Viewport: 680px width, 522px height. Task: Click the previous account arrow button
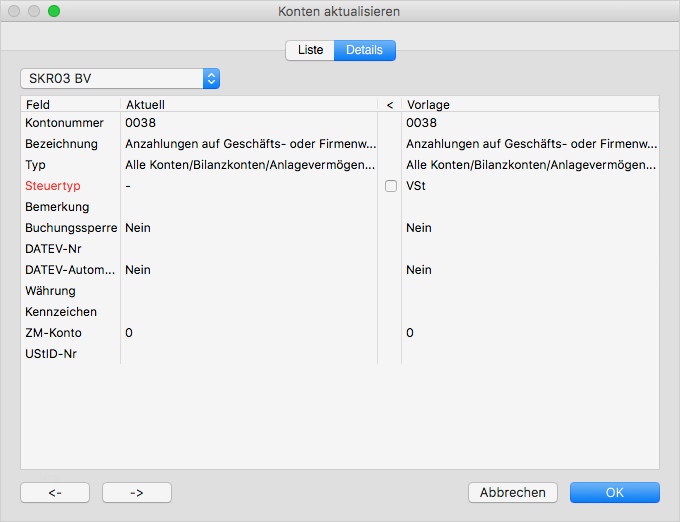coord(55,492)
